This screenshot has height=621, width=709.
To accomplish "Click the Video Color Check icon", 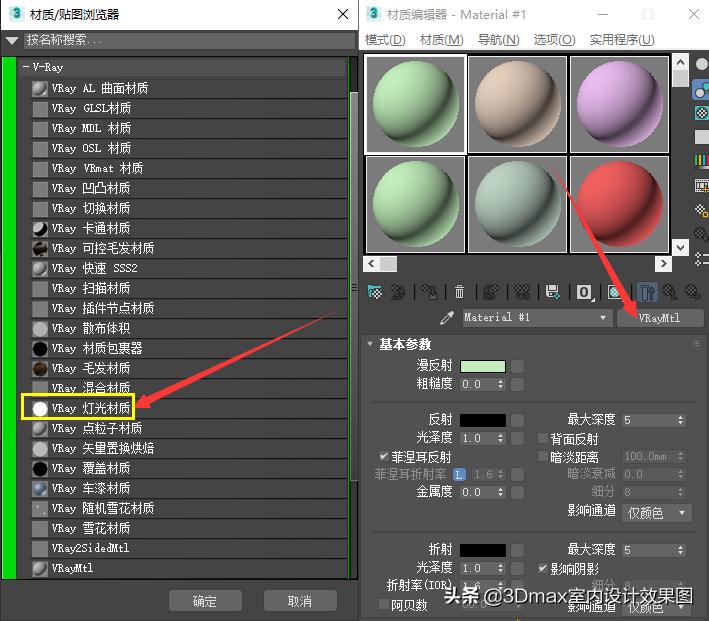I will coord(701,161).
